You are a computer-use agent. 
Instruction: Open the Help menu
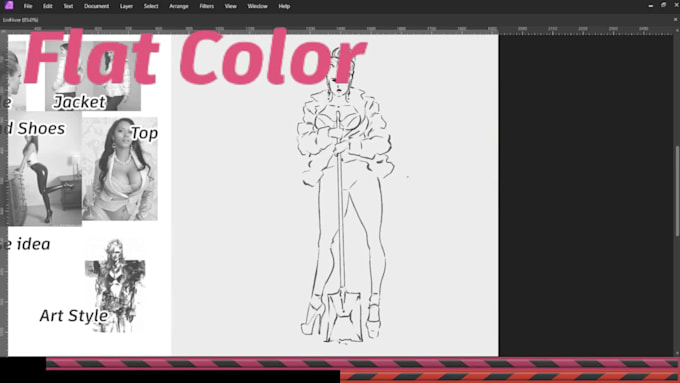[x=284, y=6]
